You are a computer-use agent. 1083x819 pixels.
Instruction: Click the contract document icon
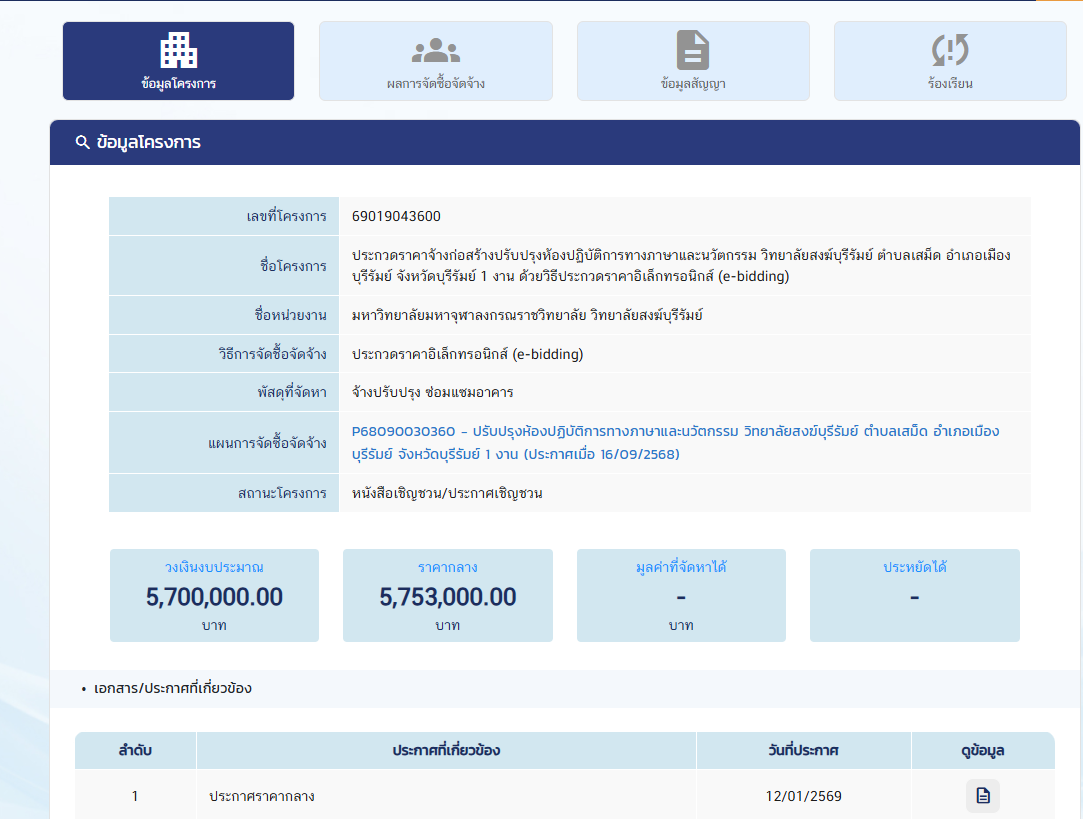coord(692,49)
